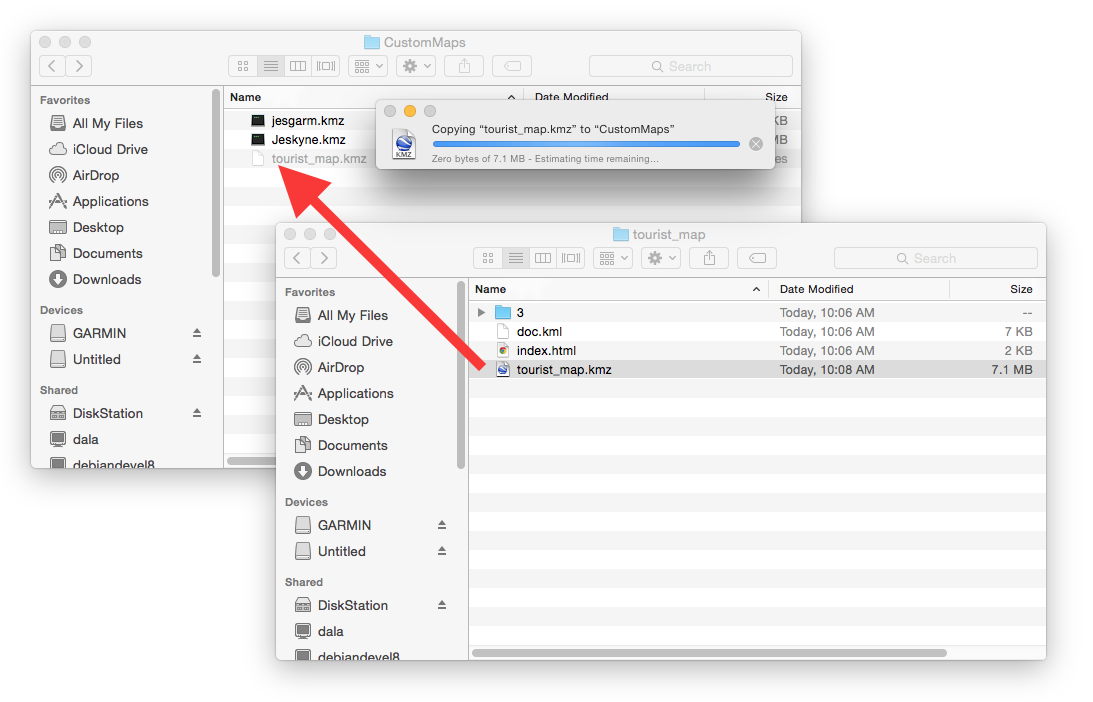
Task: Click Search field in tourist_map window
Action: 935,258
